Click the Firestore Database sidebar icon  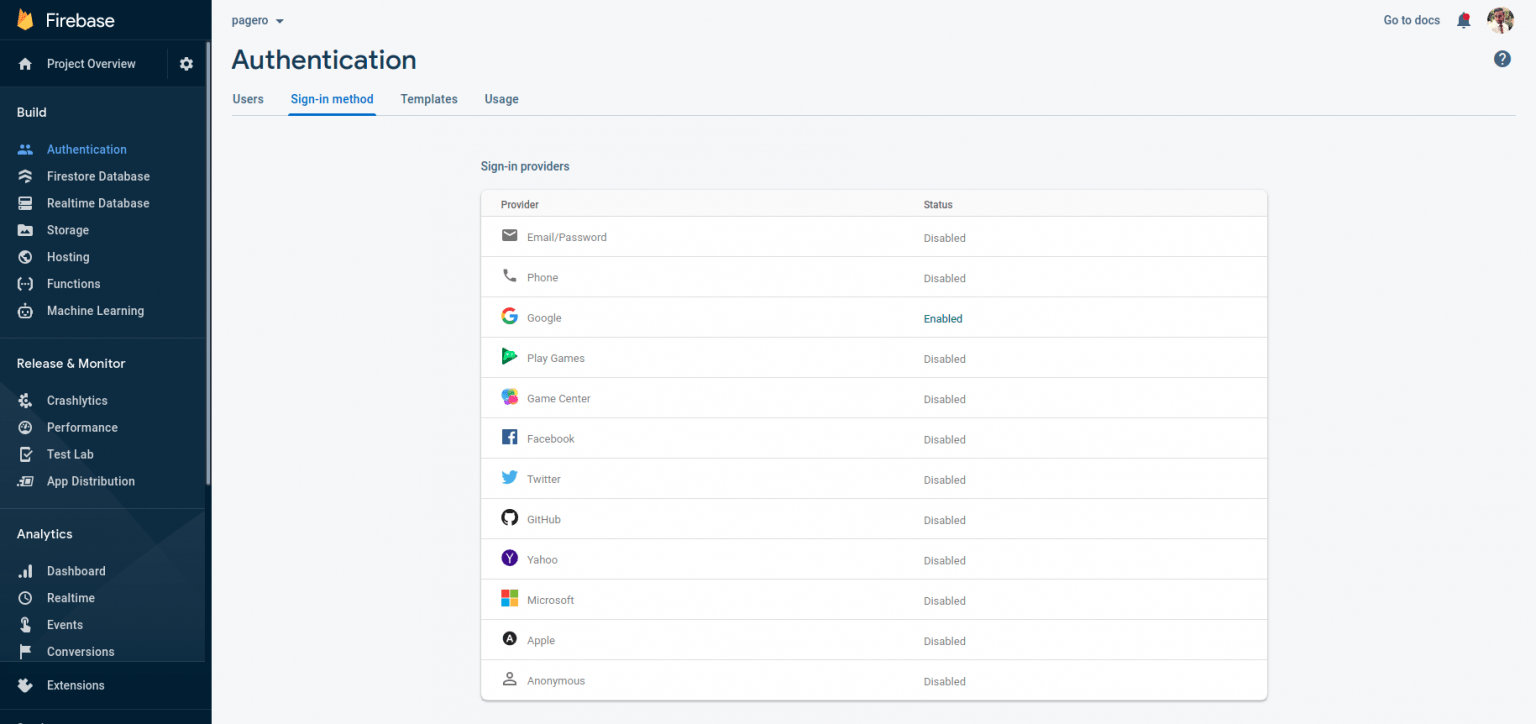click(26, 176)
